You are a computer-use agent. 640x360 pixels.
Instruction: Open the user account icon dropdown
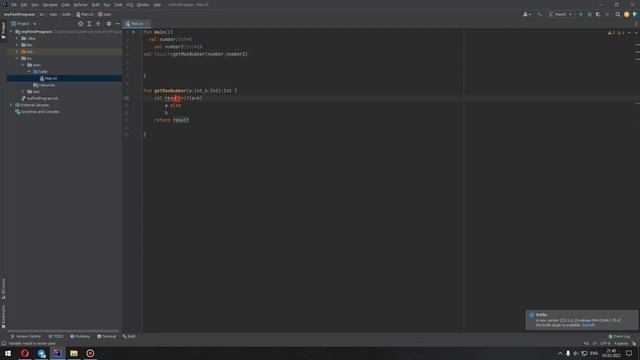527,14
